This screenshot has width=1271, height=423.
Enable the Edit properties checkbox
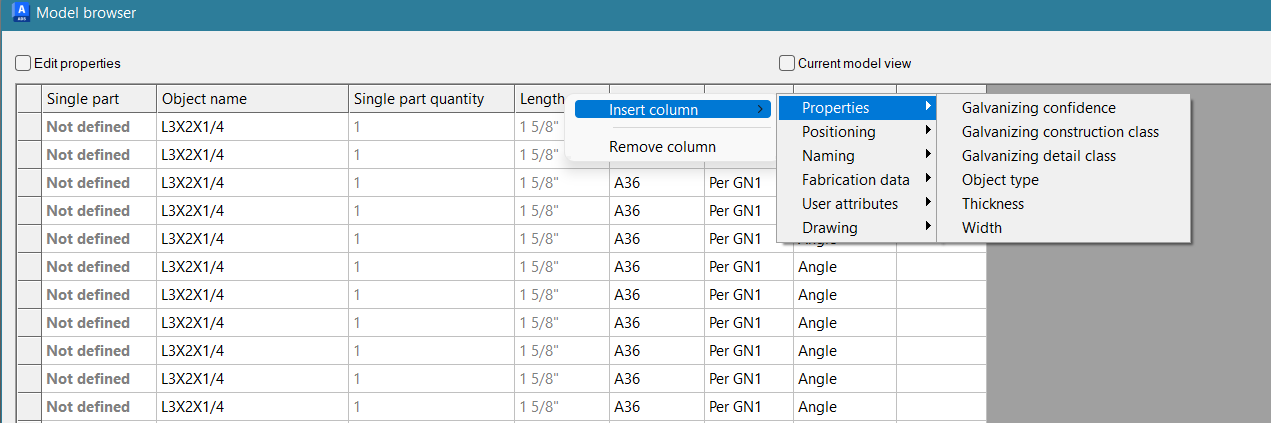click(23, 63)
